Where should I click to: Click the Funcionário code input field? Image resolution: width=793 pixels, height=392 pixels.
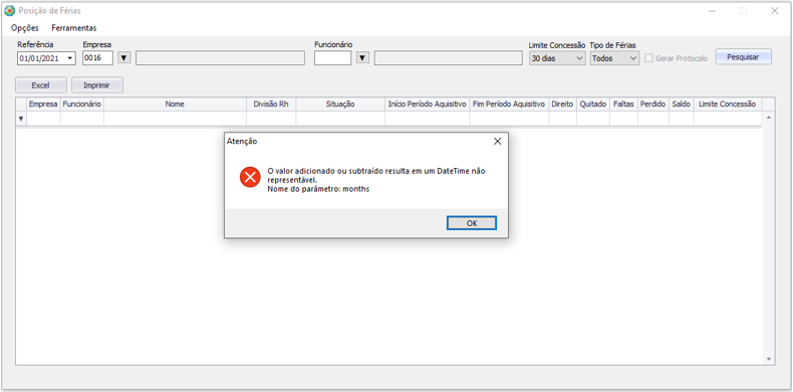pyautogui.click(x=332, y=58)
